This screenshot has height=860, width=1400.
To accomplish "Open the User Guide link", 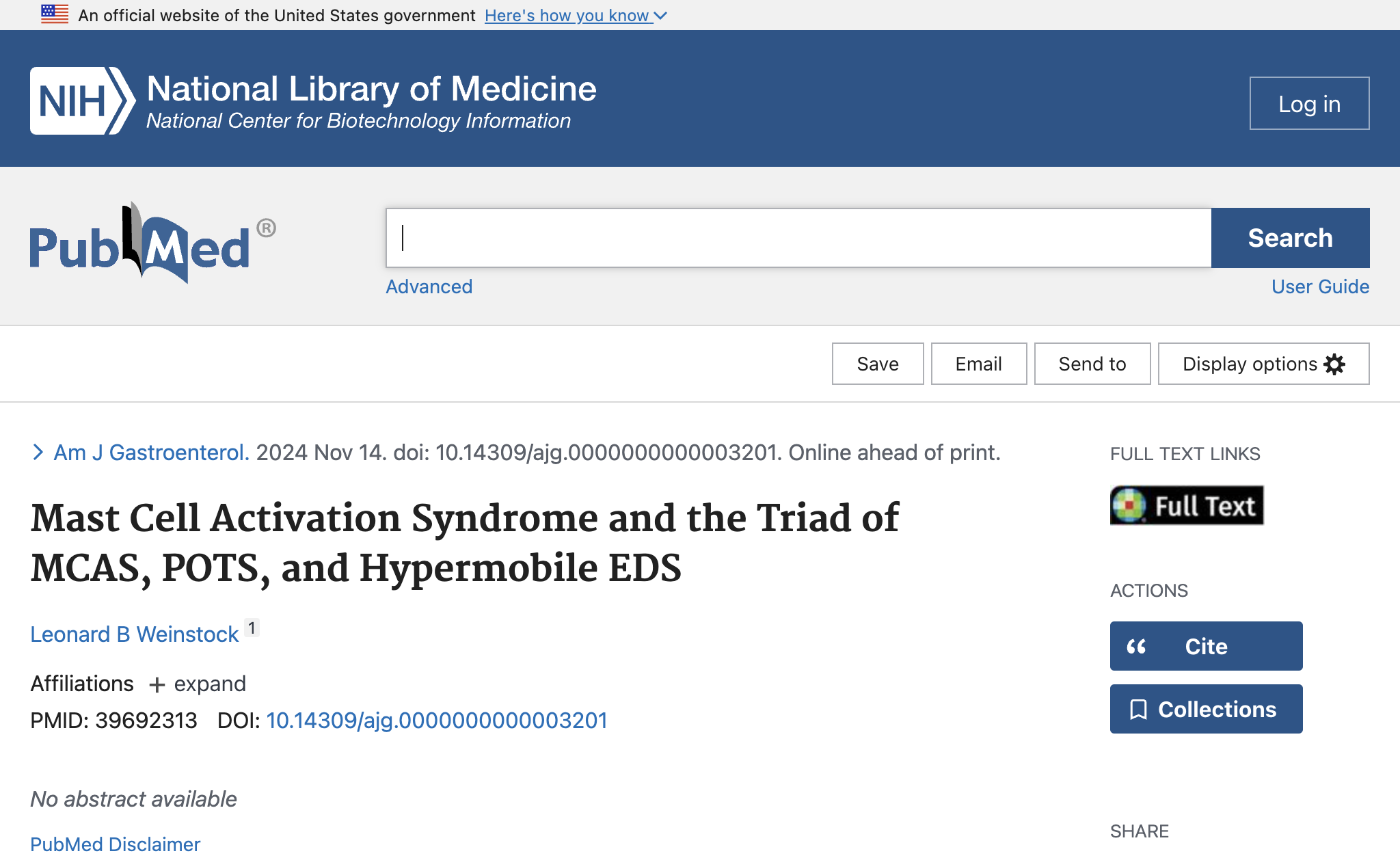I will point(1320,286).
